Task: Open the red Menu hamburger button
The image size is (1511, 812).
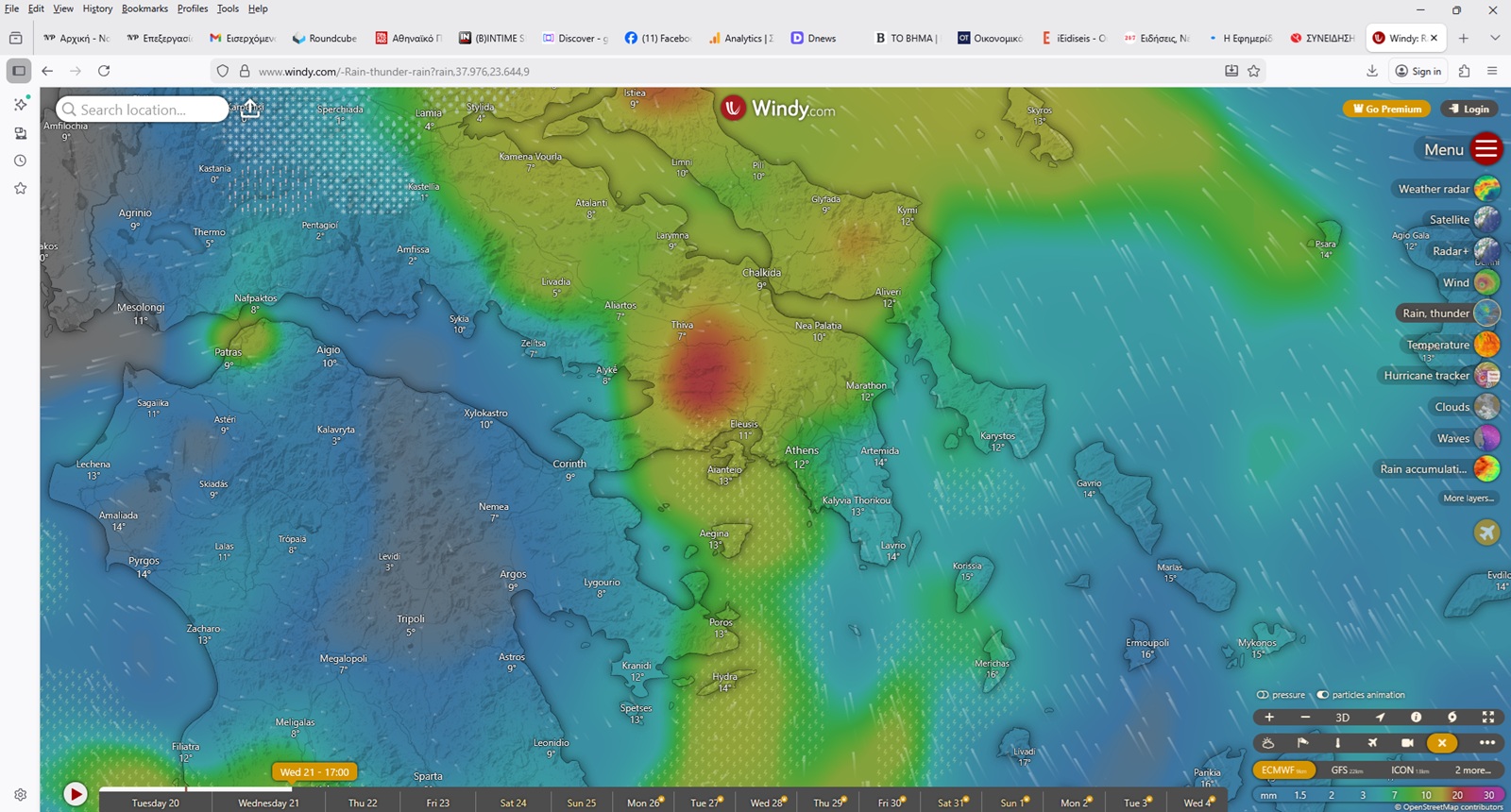Action: (1486, 149)
